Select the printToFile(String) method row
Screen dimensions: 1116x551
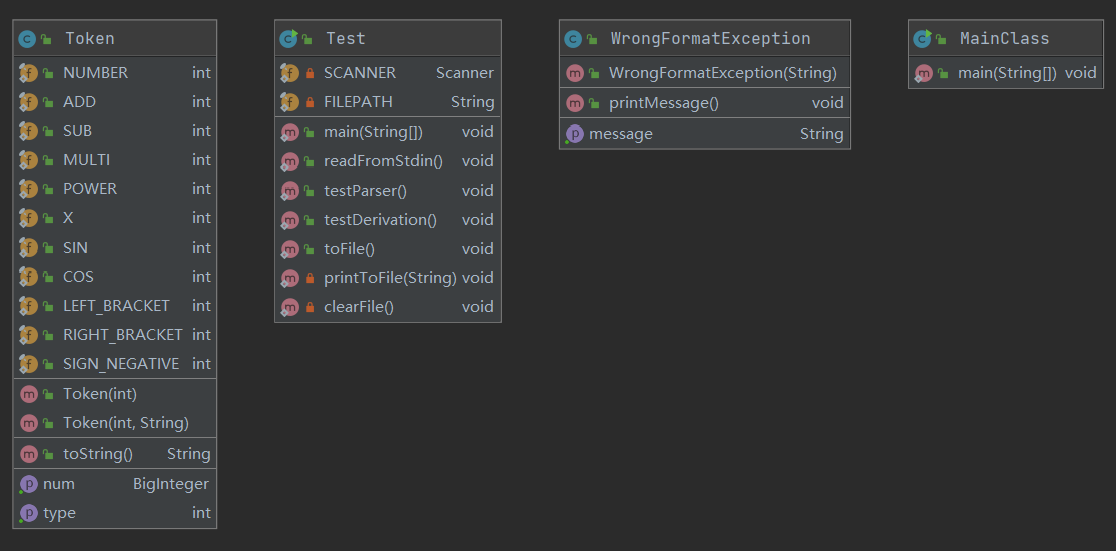[390, 278]
